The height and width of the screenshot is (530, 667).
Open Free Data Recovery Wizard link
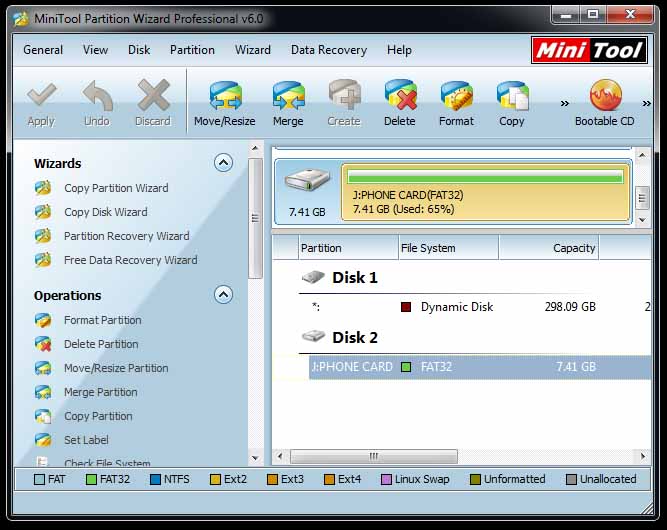coord(131,260)
